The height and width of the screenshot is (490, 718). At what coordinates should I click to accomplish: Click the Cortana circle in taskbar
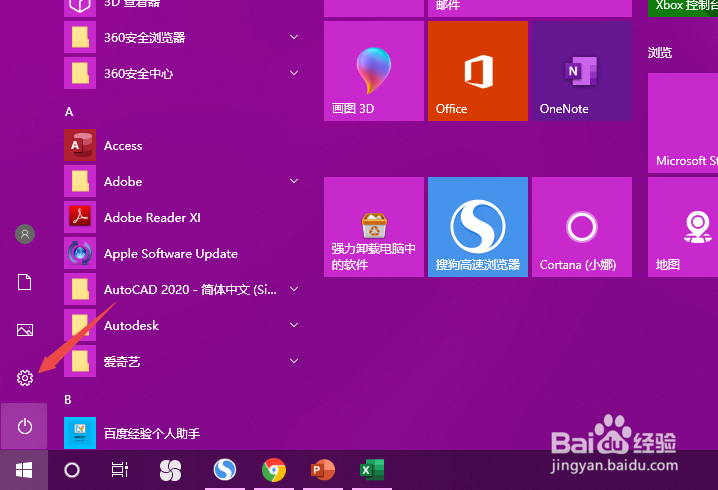click(x=72, y=470)
